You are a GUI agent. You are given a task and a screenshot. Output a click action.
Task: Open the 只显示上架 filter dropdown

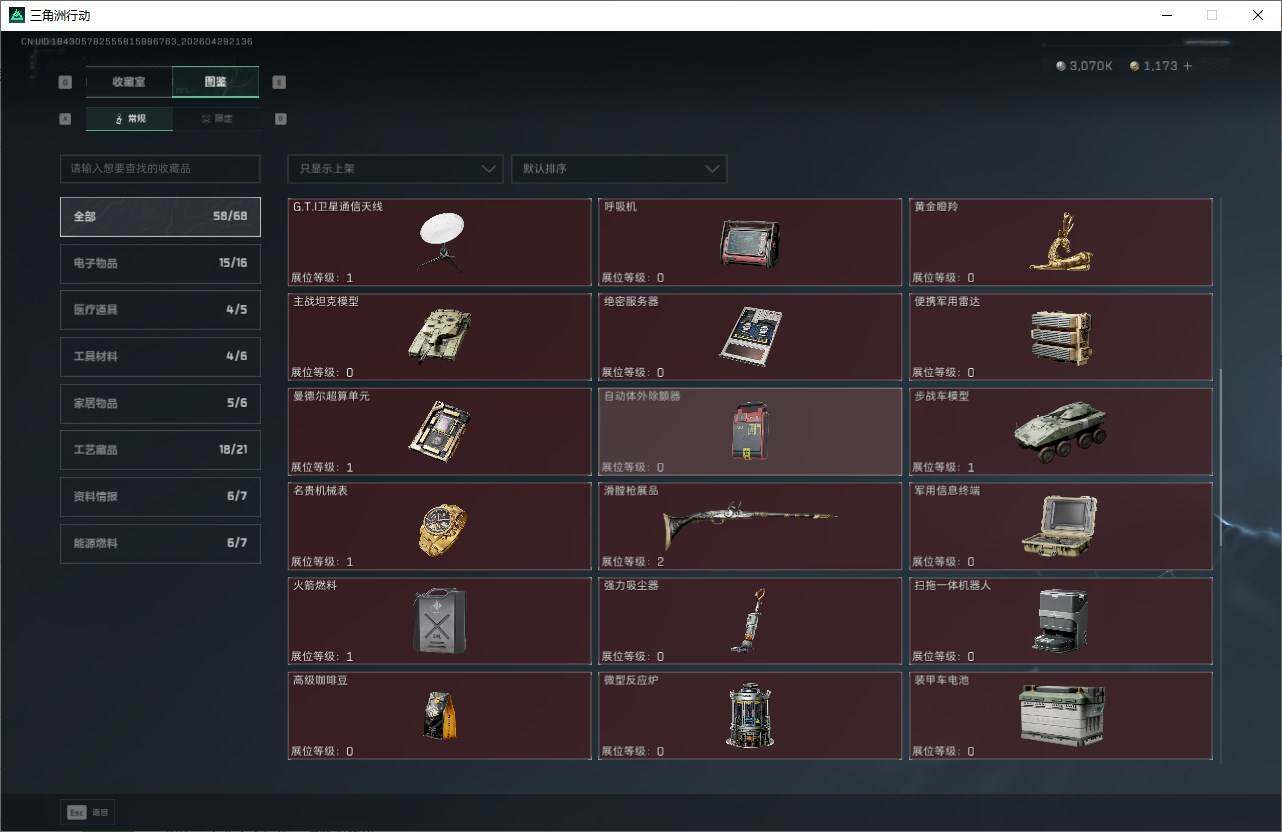coord(394,169)
